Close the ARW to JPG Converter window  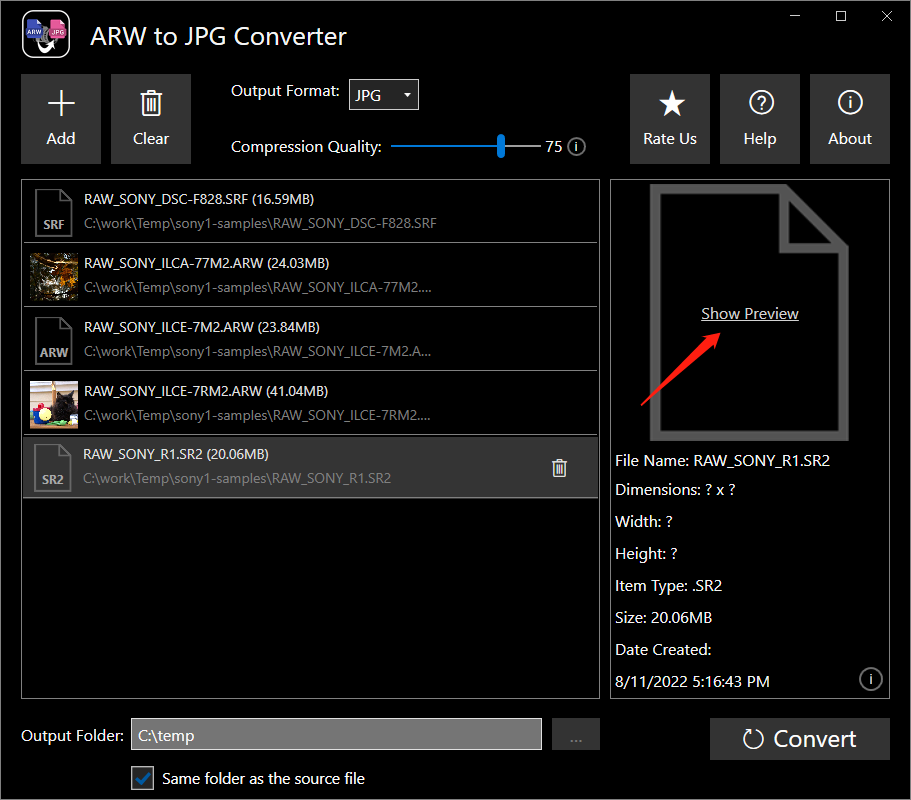pyautogui.click(x=887, y=16)
